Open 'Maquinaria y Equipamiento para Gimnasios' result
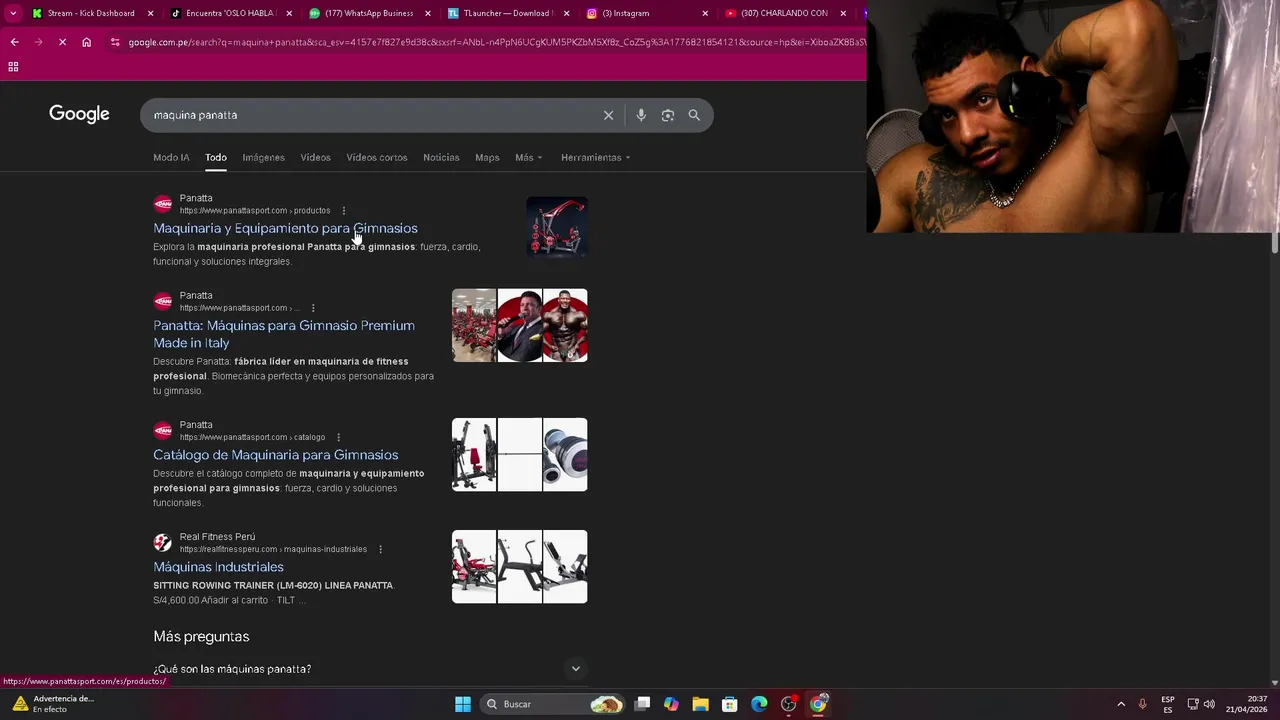 [285, 228]
